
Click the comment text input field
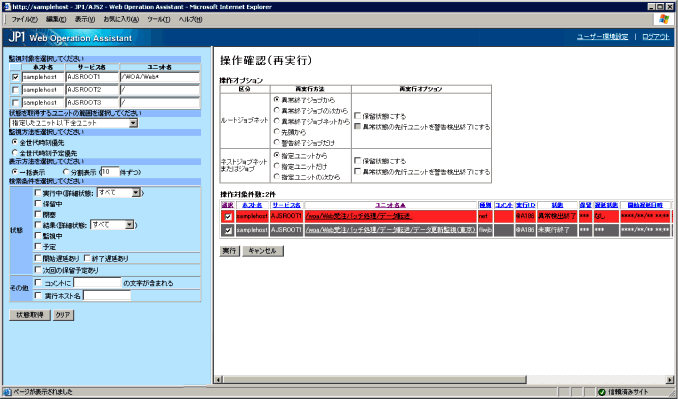coord(97,283)
